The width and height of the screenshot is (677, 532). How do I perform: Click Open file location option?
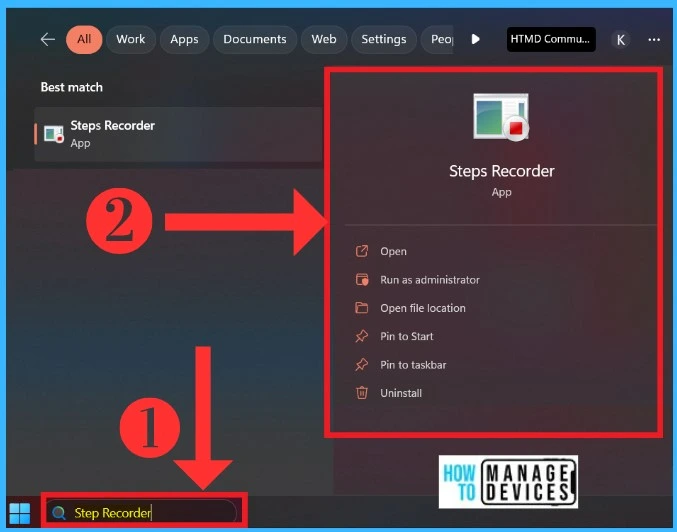(x=422, y=308)
